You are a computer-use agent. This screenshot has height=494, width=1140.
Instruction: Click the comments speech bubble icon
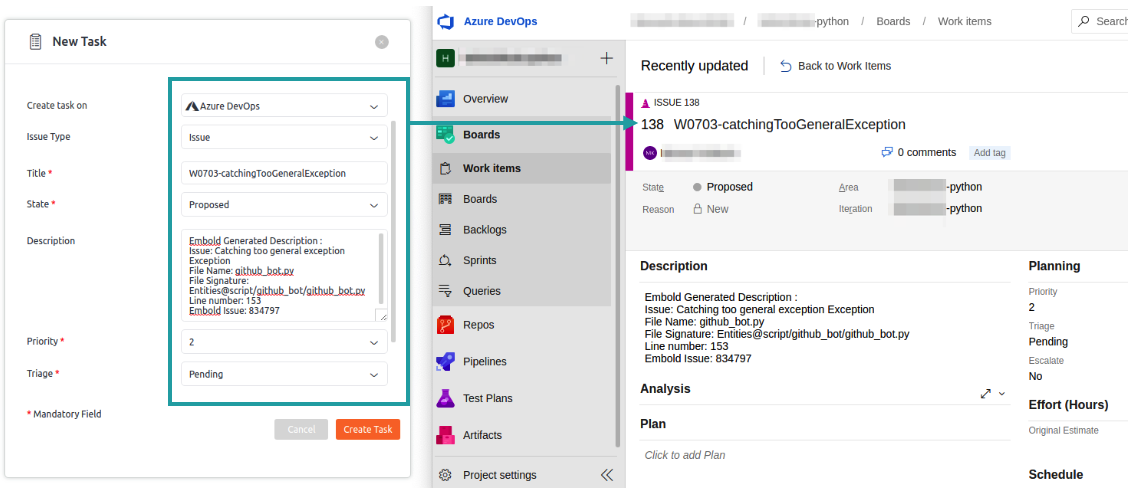887,153
